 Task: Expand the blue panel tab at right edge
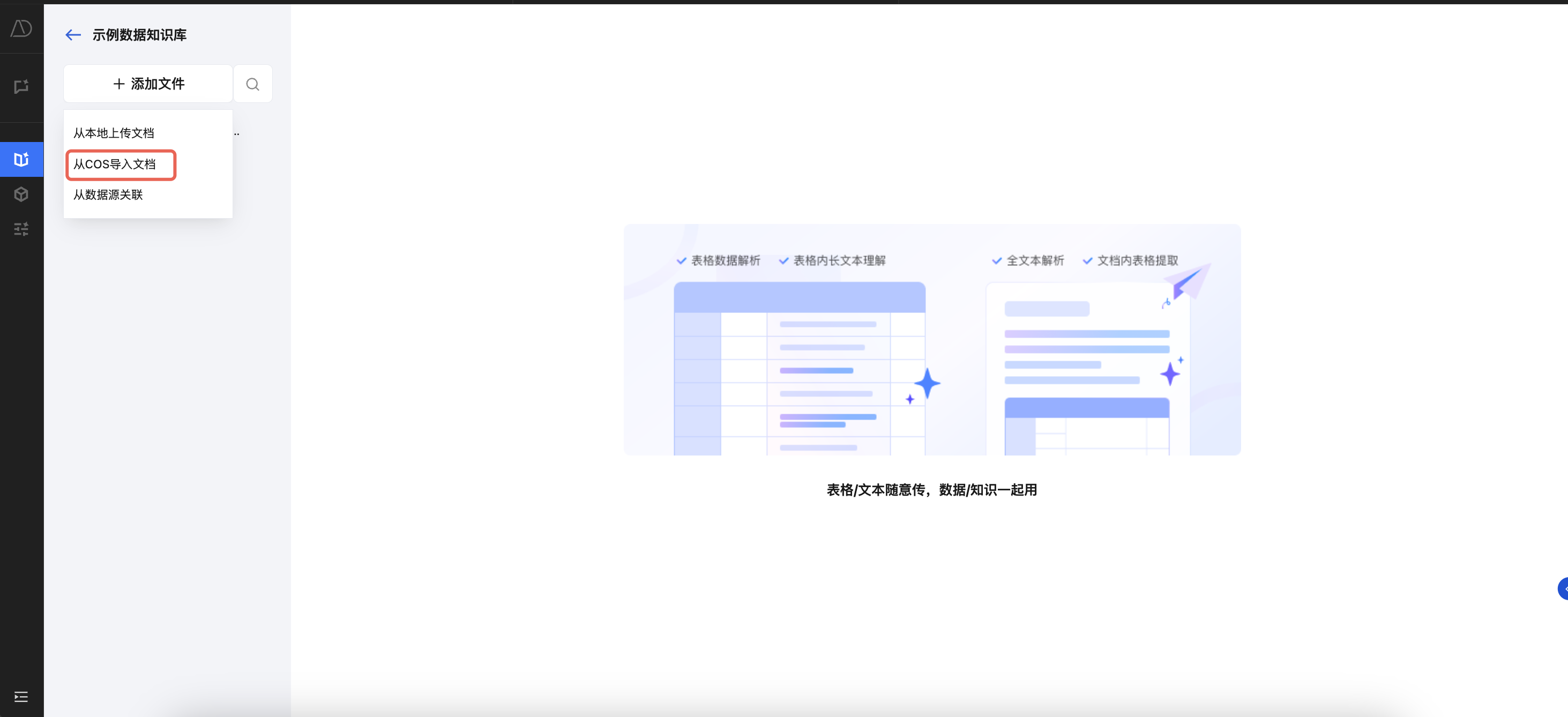[1563, 588]
